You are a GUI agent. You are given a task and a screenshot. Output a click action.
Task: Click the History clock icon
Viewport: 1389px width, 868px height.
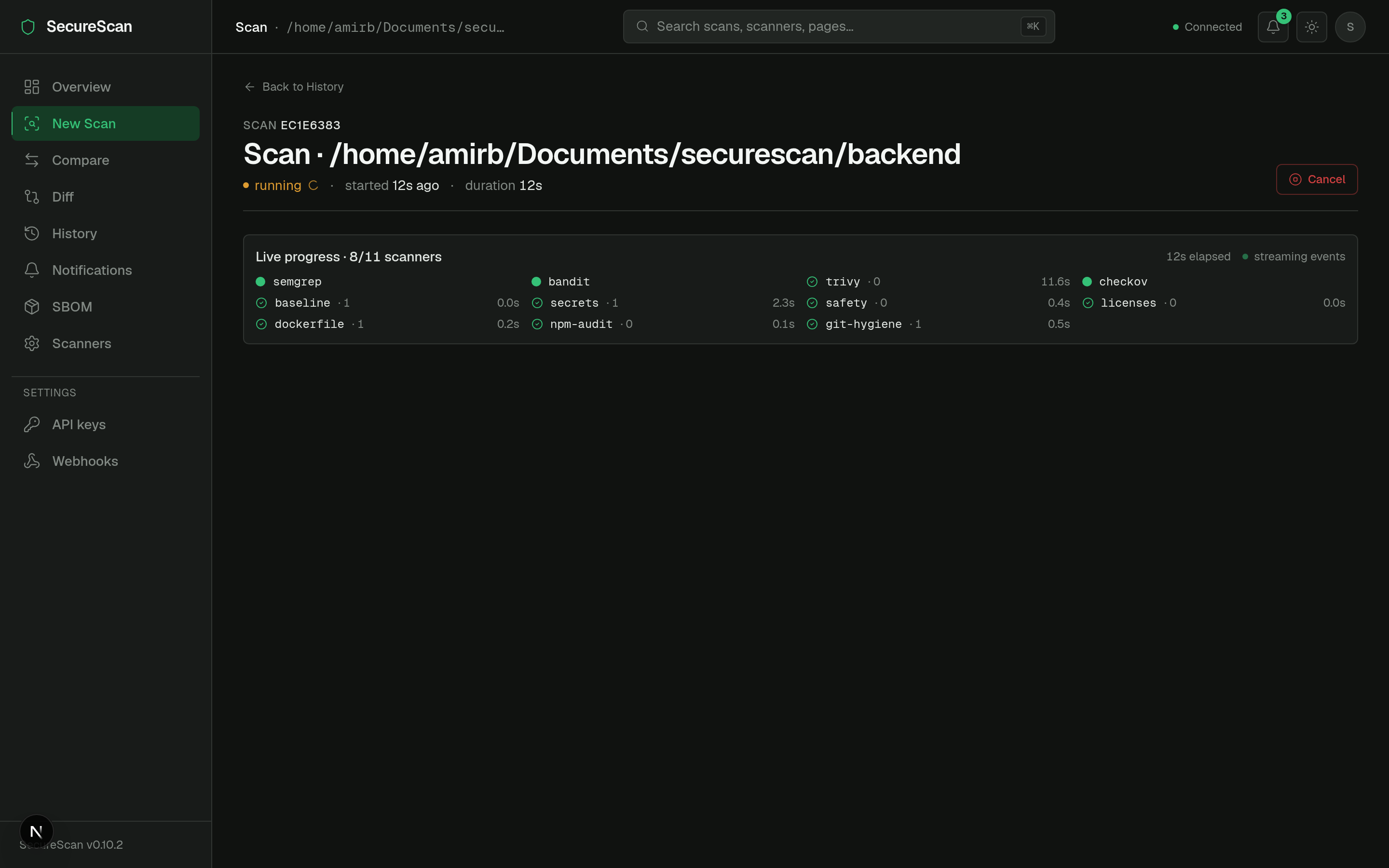point(31,234)
